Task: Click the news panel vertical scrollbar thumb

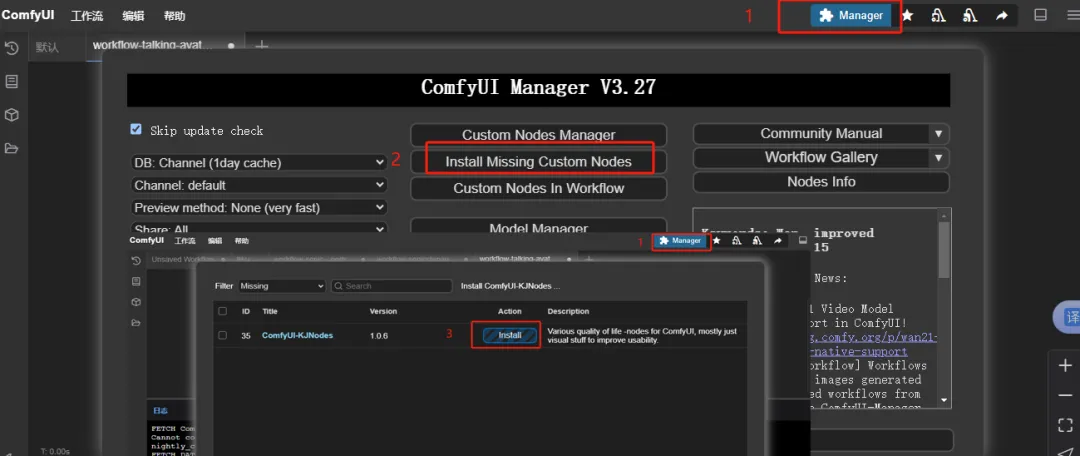Action: [x=944, y=249]
